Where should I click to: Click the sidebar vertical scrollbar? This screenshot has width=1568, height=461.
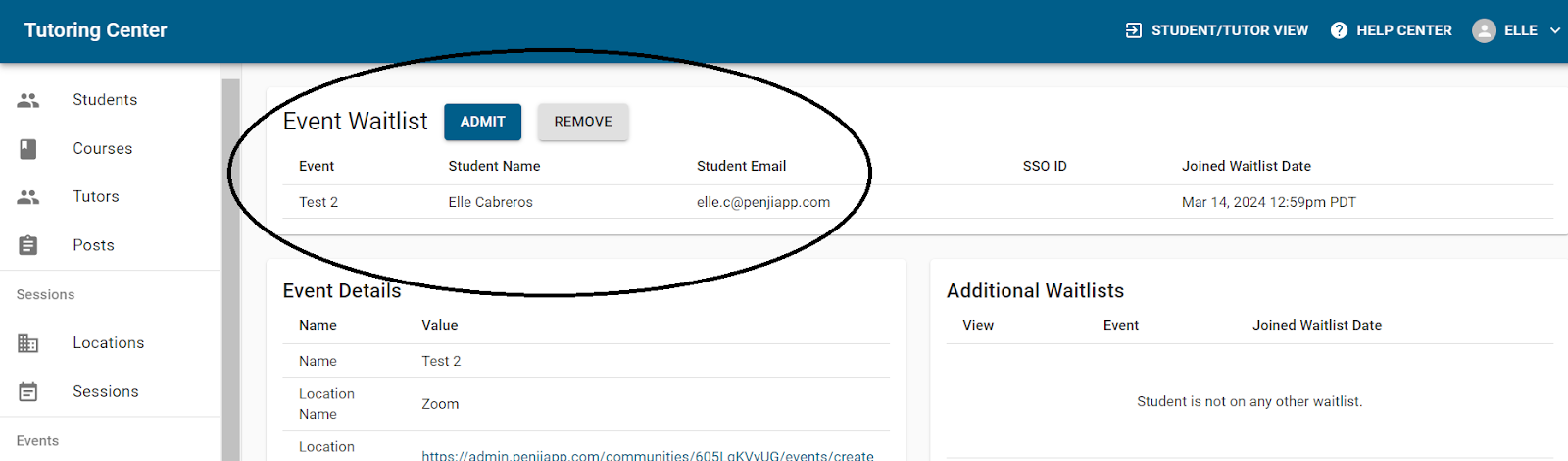231,265
